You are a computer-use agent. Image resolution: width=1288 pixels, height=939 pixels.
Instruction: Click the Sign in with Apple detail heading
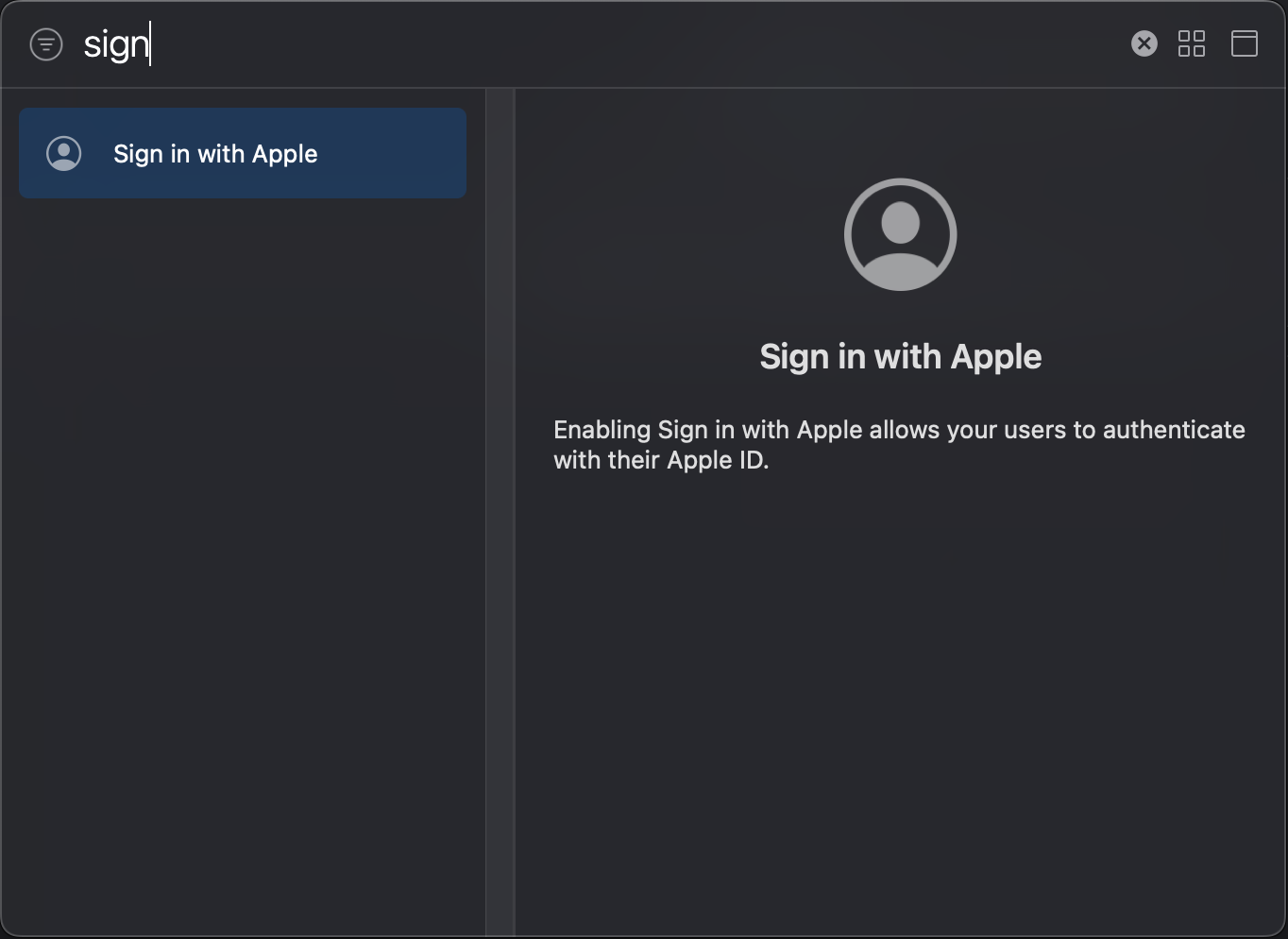900,357
